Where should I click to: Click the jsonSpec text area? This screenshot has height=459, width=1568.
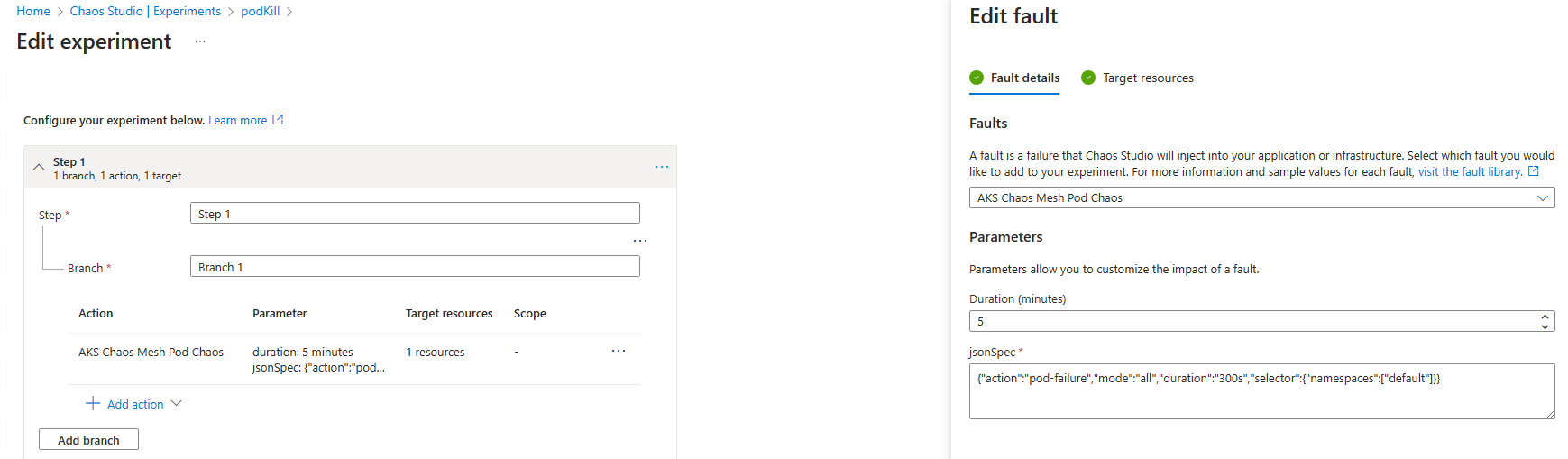pyautogui.click(x=1261, y=391)
